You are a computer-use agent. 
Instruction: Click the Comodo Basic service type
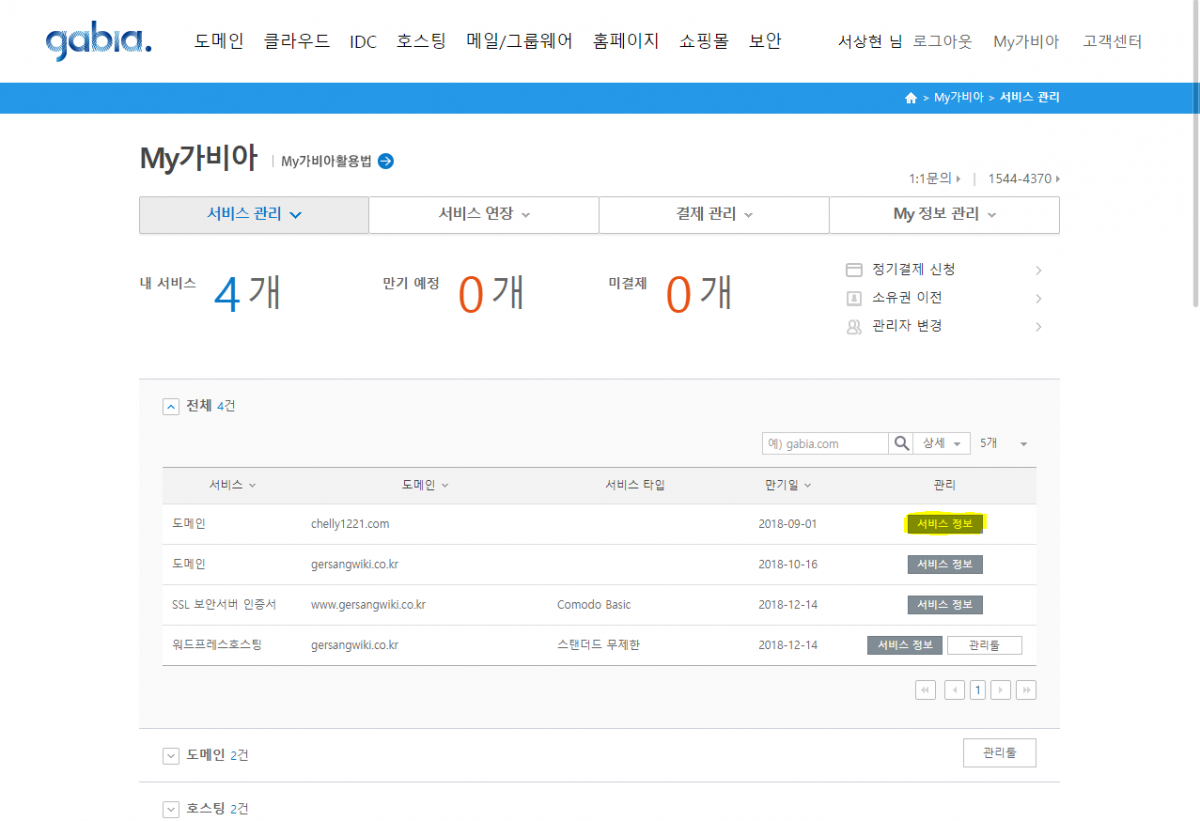(x=594, y=605)
